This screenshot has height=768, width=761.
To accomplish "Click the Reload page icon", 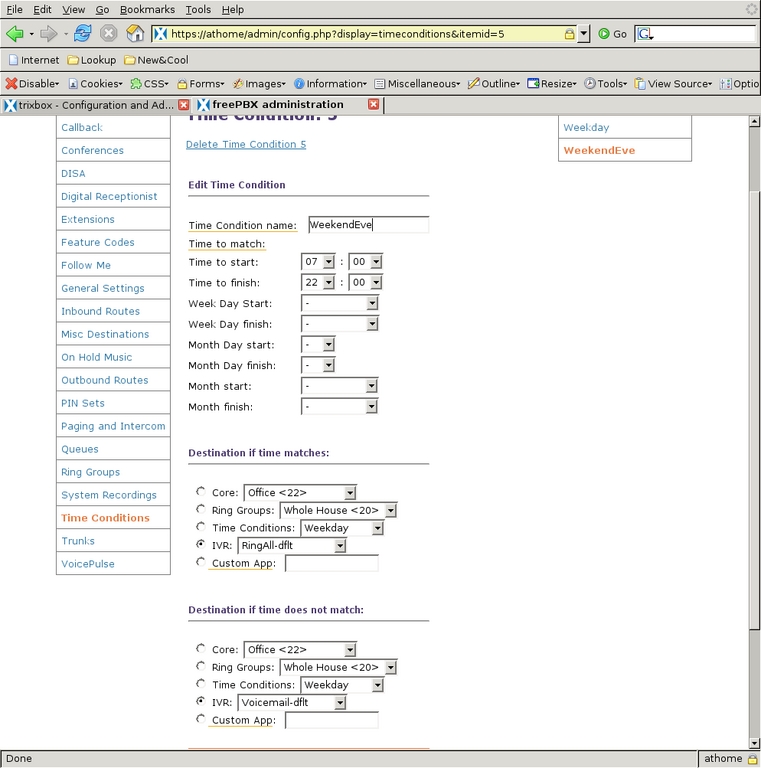I will tap(83, 33).
